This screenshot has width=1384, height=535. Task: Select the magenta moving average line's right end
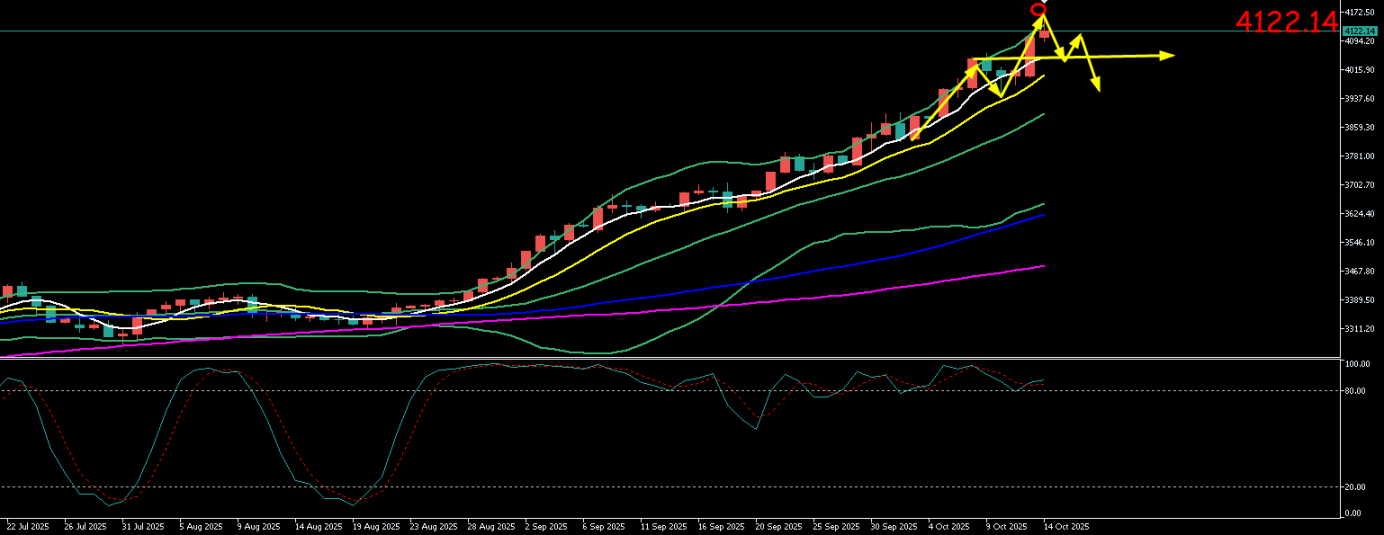1043,267
